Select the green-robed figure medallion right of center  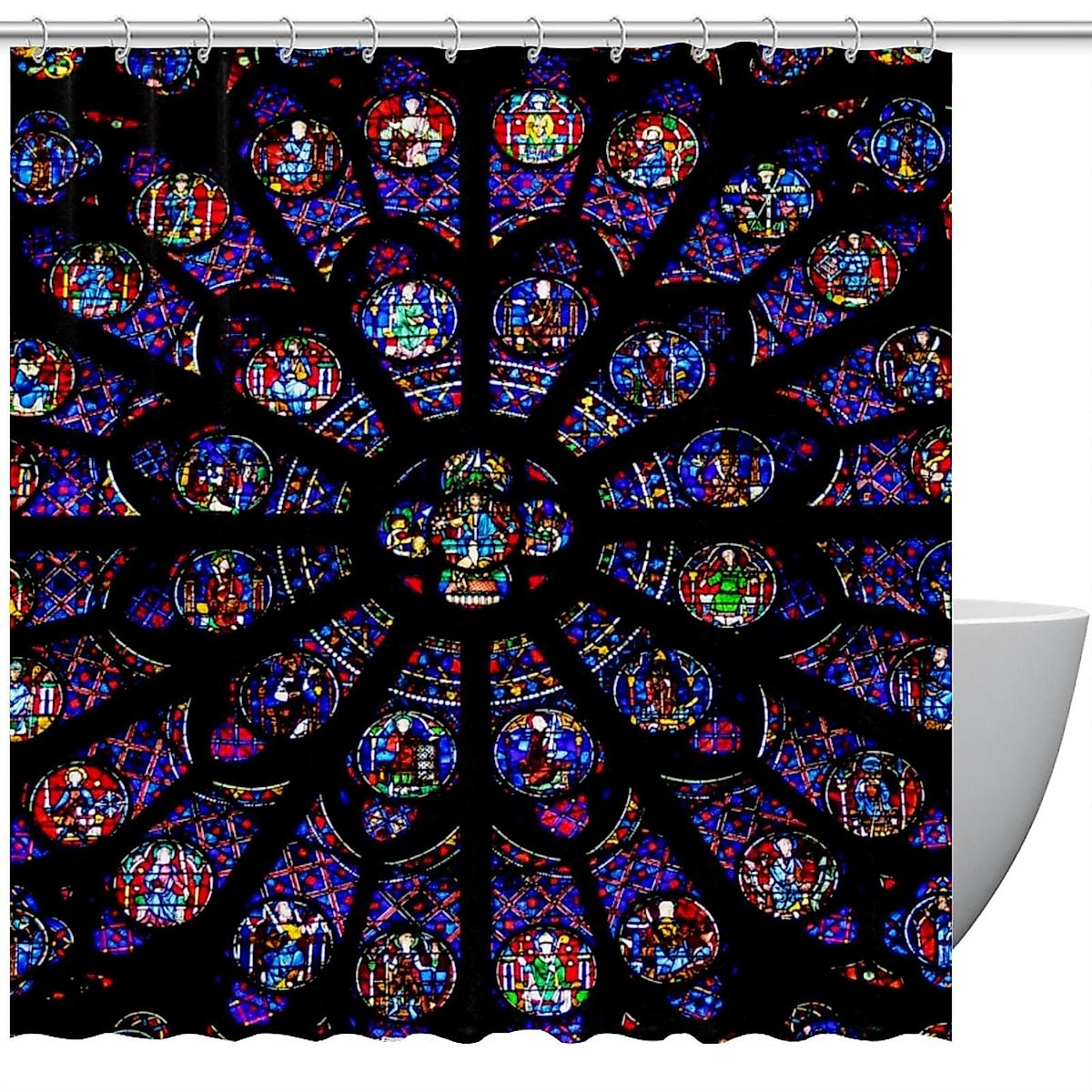click(x=726, y=585)
